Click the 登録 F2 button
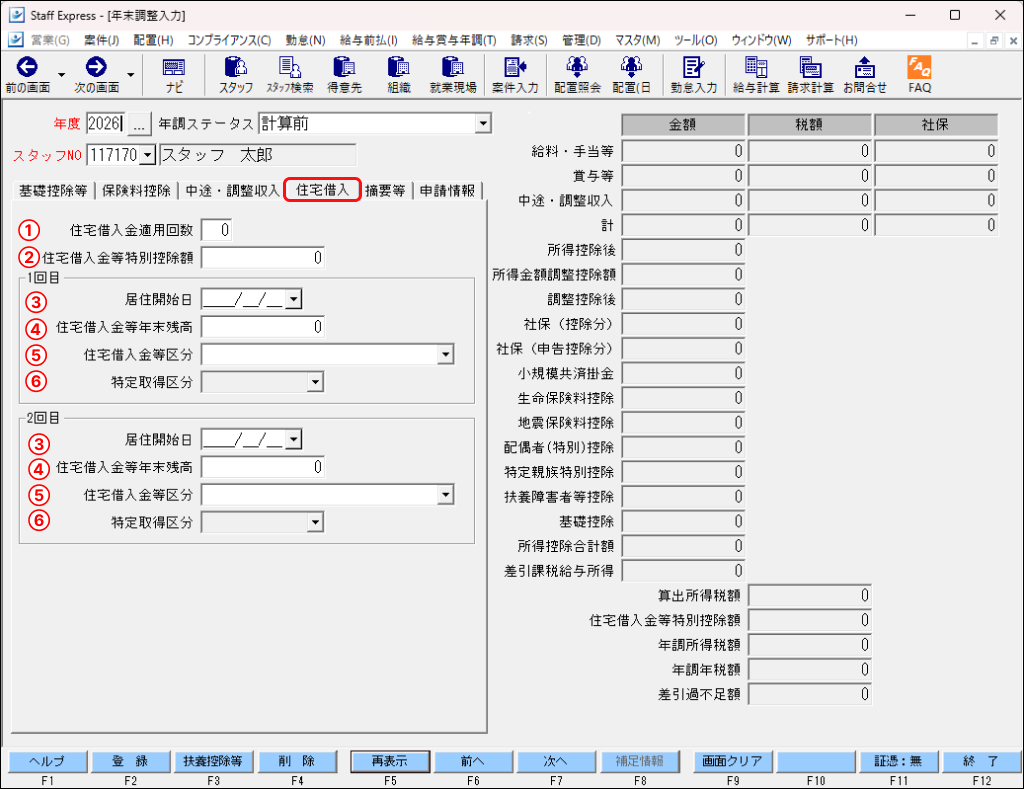Viewport: 1024px width, 789px height. point(131,761)
